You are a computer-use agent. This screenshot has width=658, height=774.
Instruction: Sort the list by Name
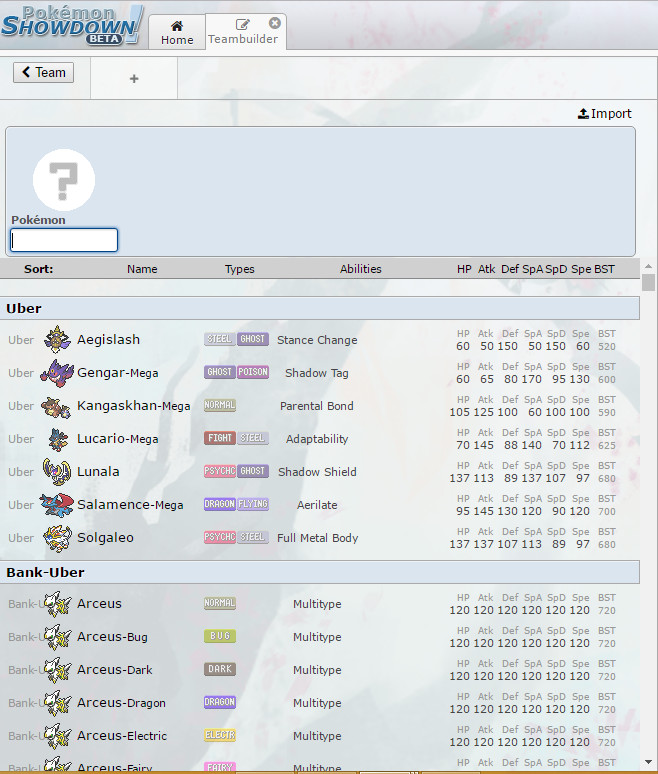click(x=142, y=269)
